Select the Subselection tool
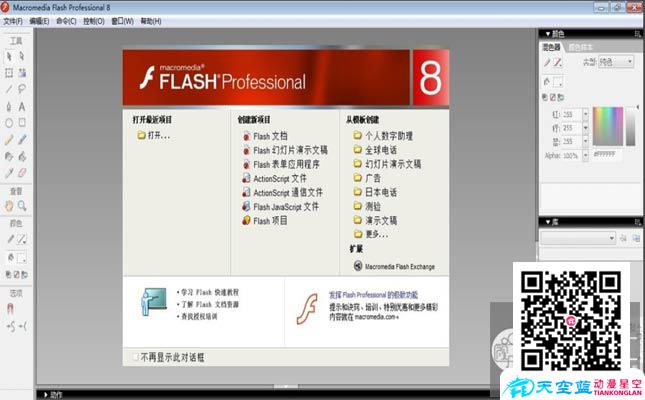This screenshot has width=645, height=400. (22, 56)
